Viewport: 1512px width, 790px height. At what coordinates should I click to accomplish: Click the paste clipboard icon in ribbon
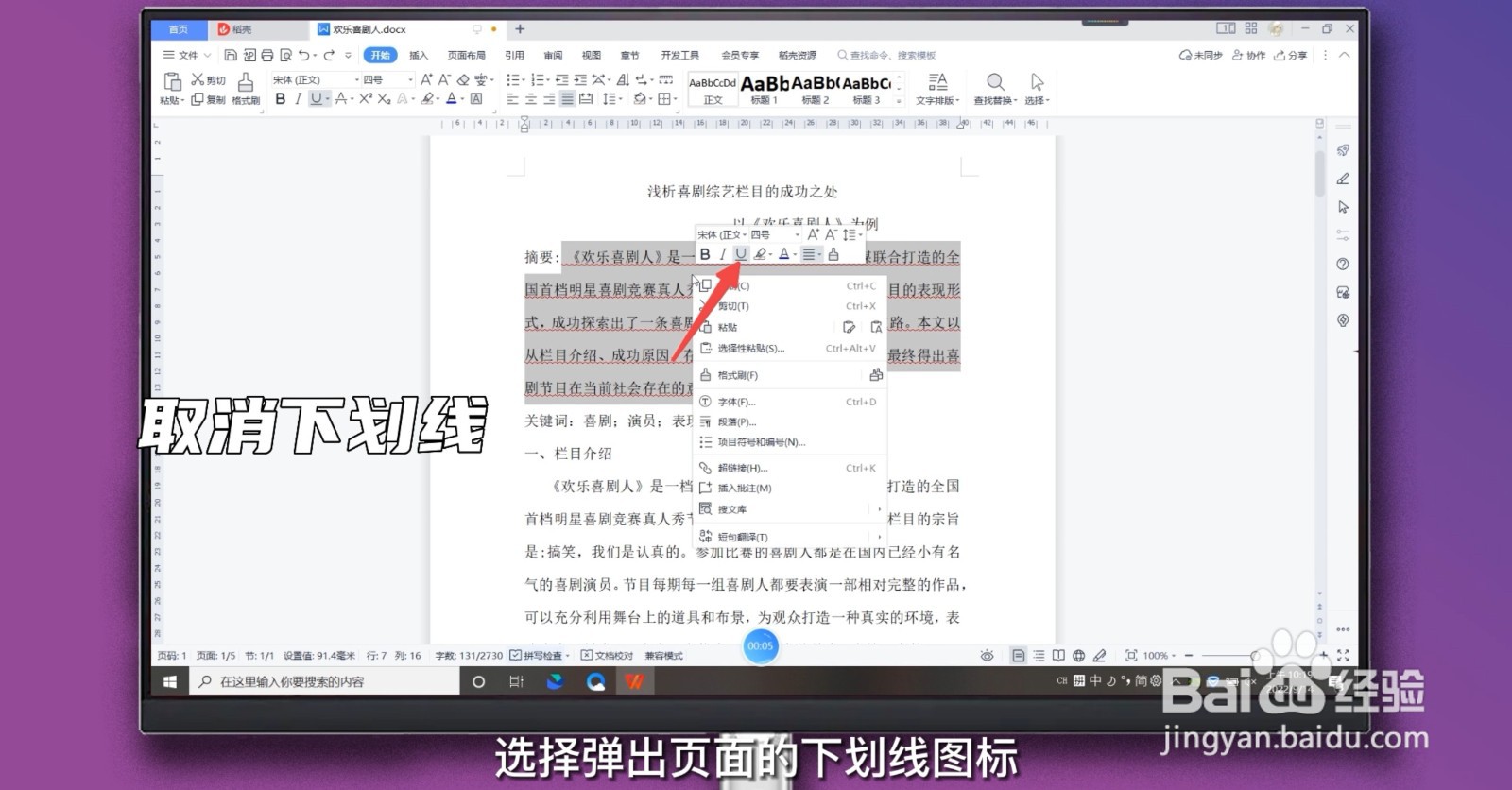[x=172, y=81]
